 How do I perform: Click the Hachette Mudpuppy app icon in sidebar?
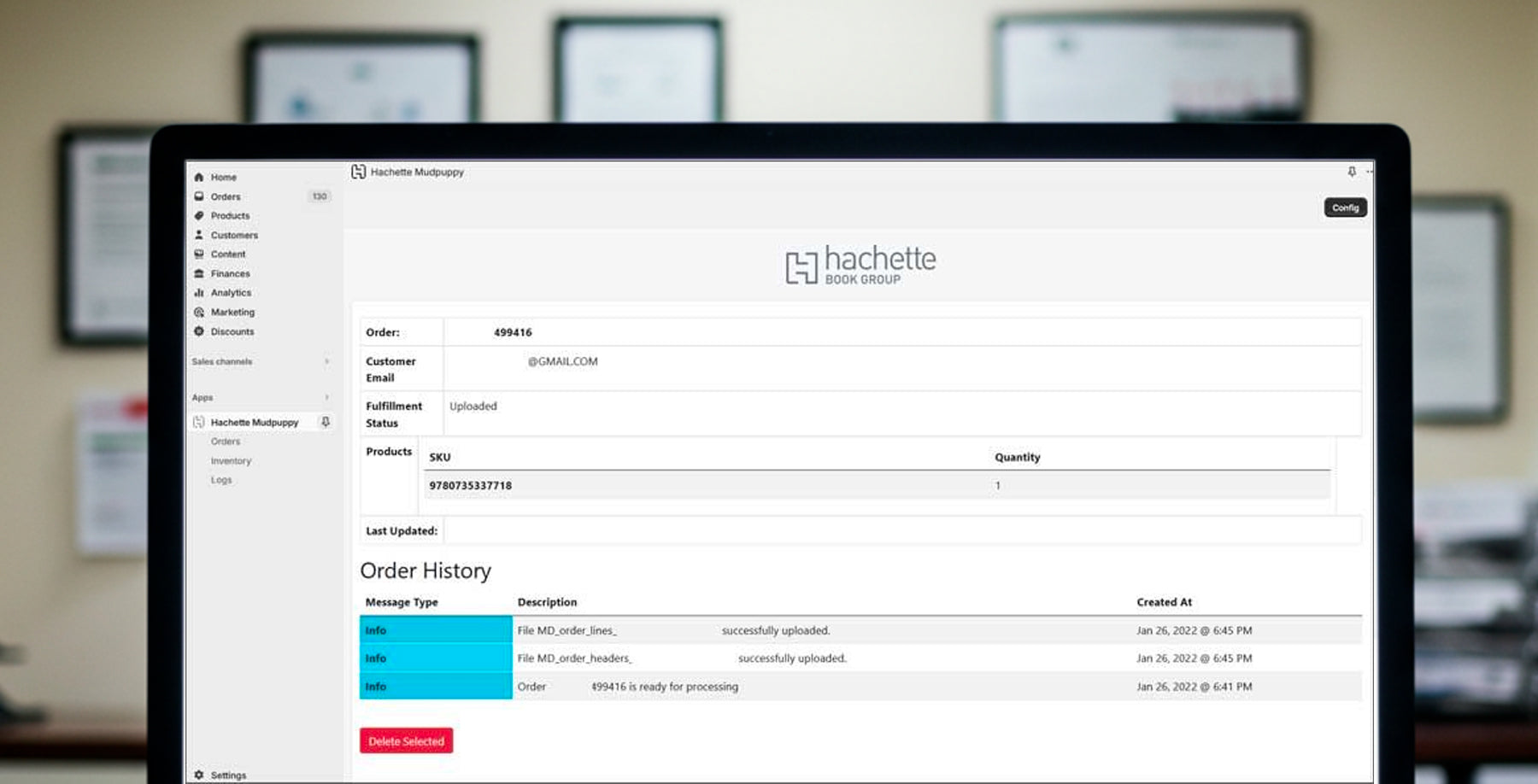(199, 422)
